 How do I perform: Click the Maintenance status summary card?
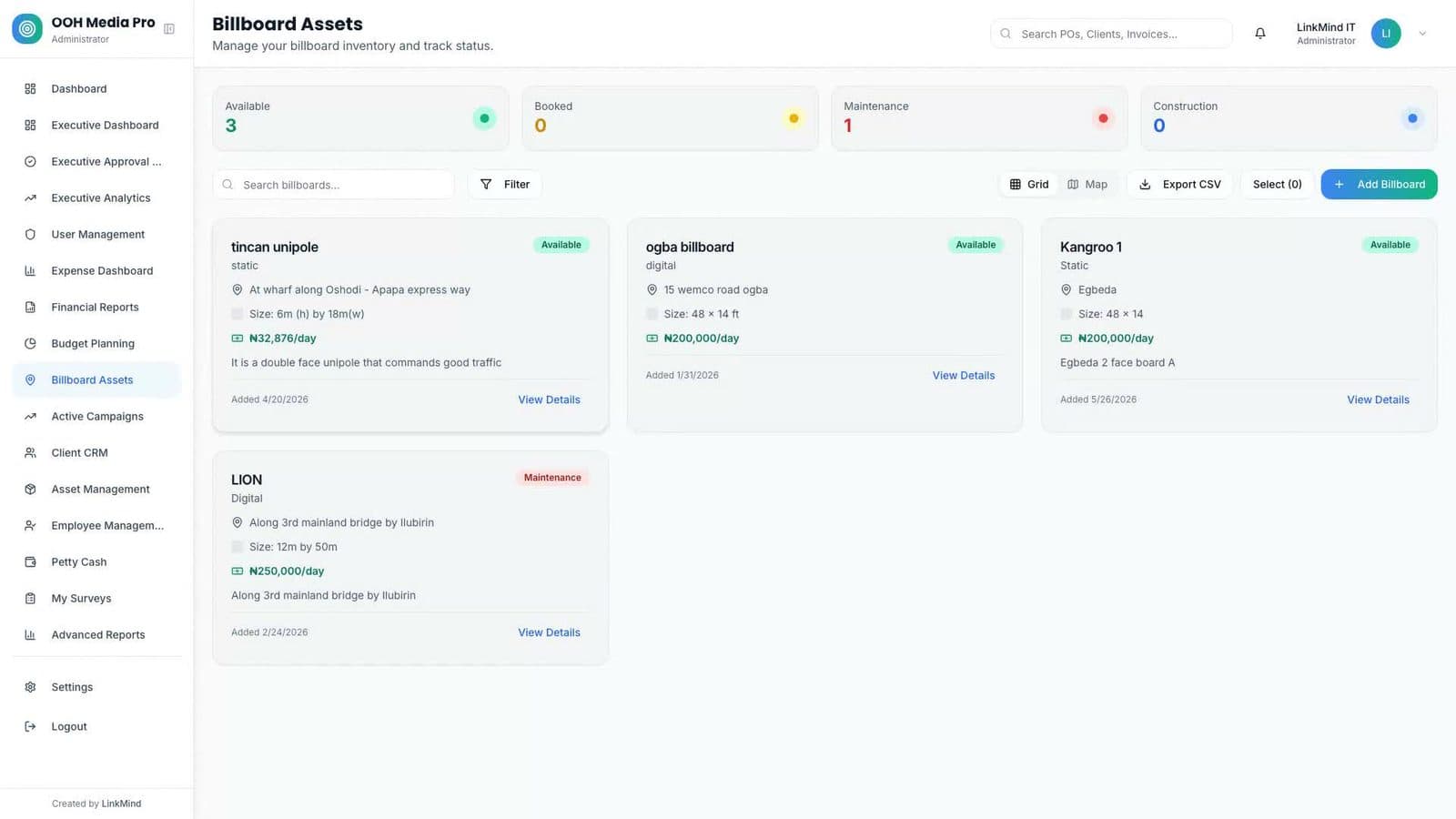click(979, 118)
